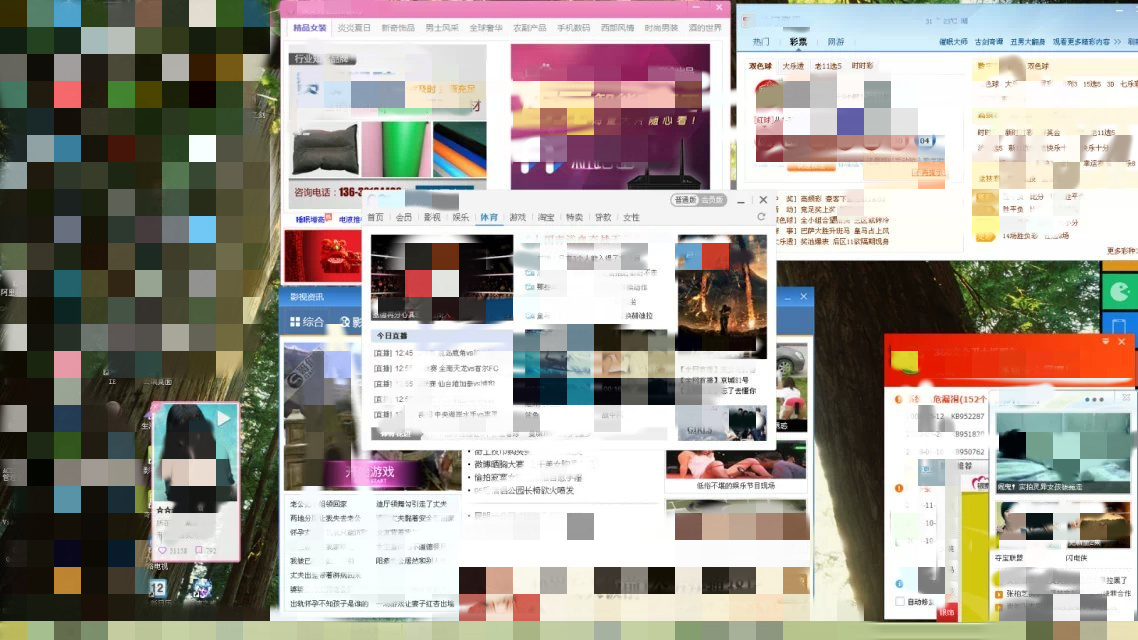1138x640 pixels.
Task: Switch to 会员版 mode in the video site
Action: 713,199
